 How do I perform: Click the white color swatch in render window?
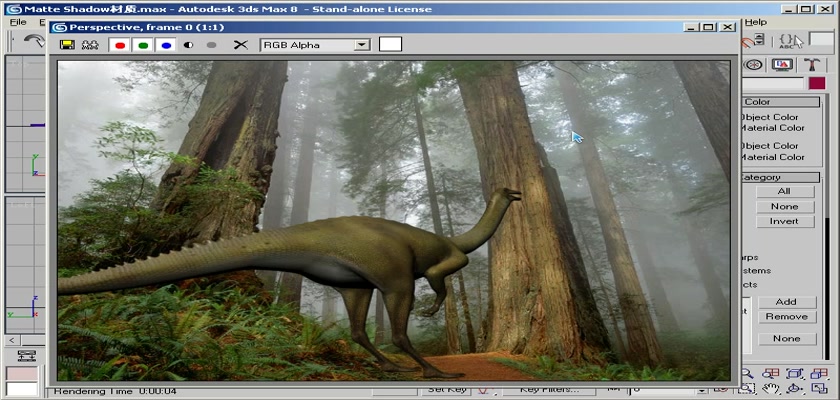pos(390,45)
